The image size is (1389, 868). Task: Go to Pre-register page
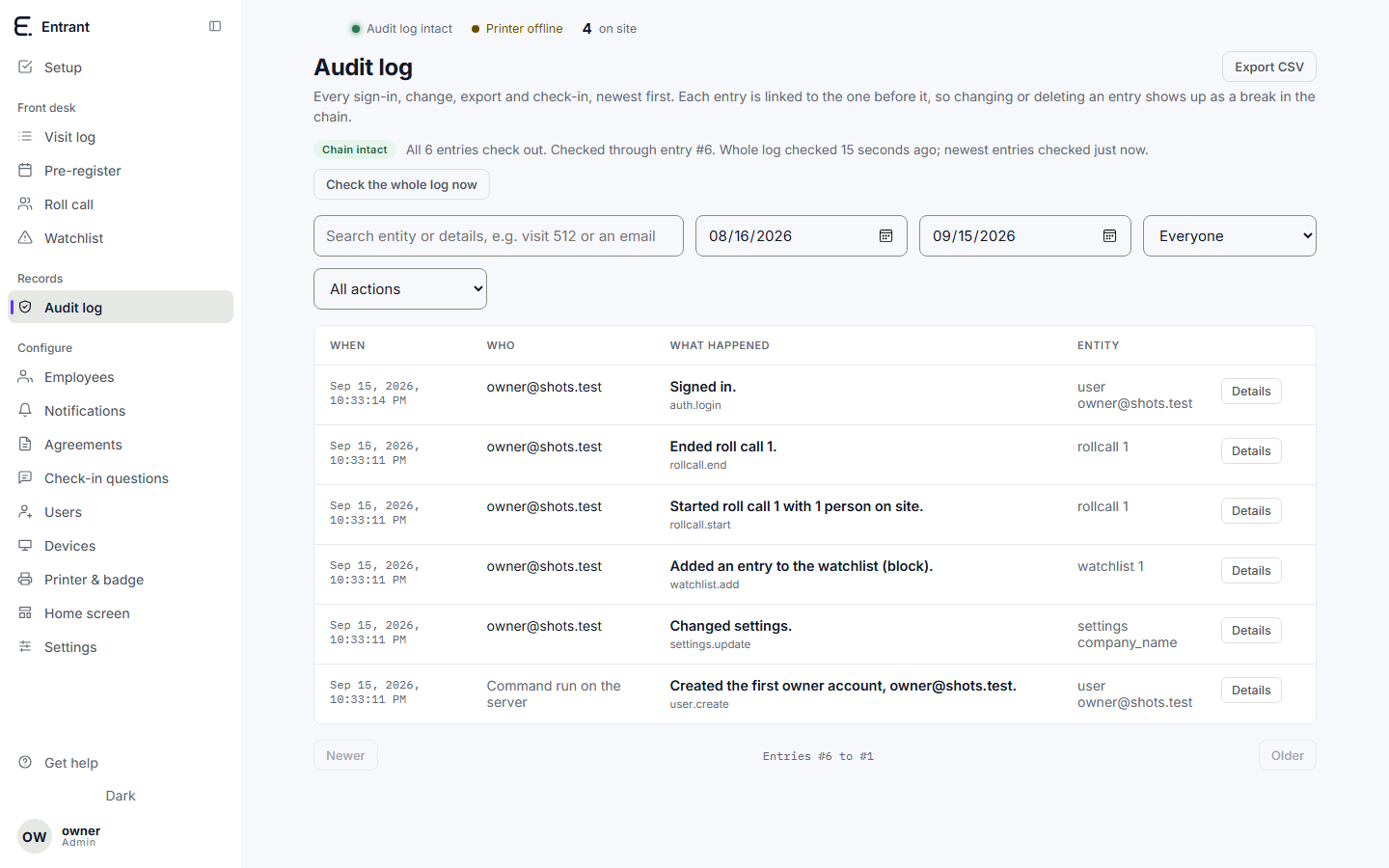pyautogui.click(x=121, y=171)
